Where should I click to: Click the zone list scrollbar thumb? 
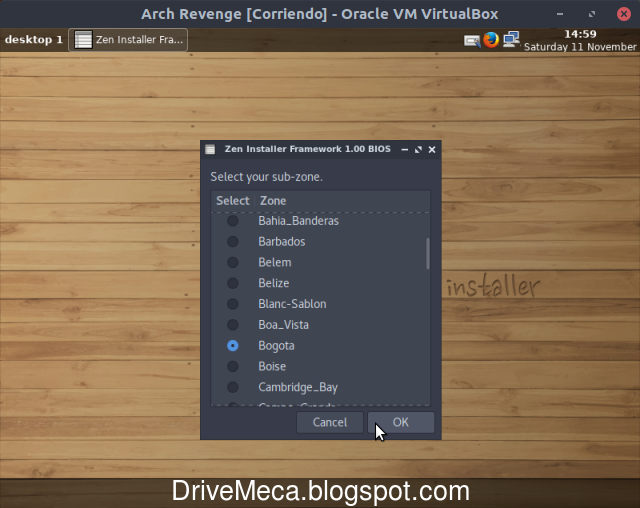[x=427, y=253]
